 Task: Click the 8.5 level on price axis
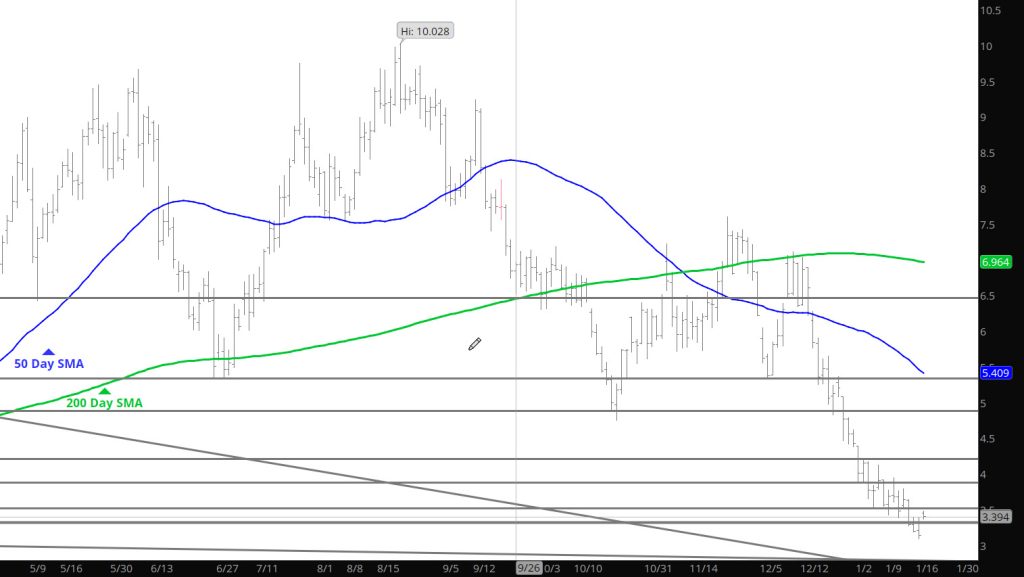990,154
